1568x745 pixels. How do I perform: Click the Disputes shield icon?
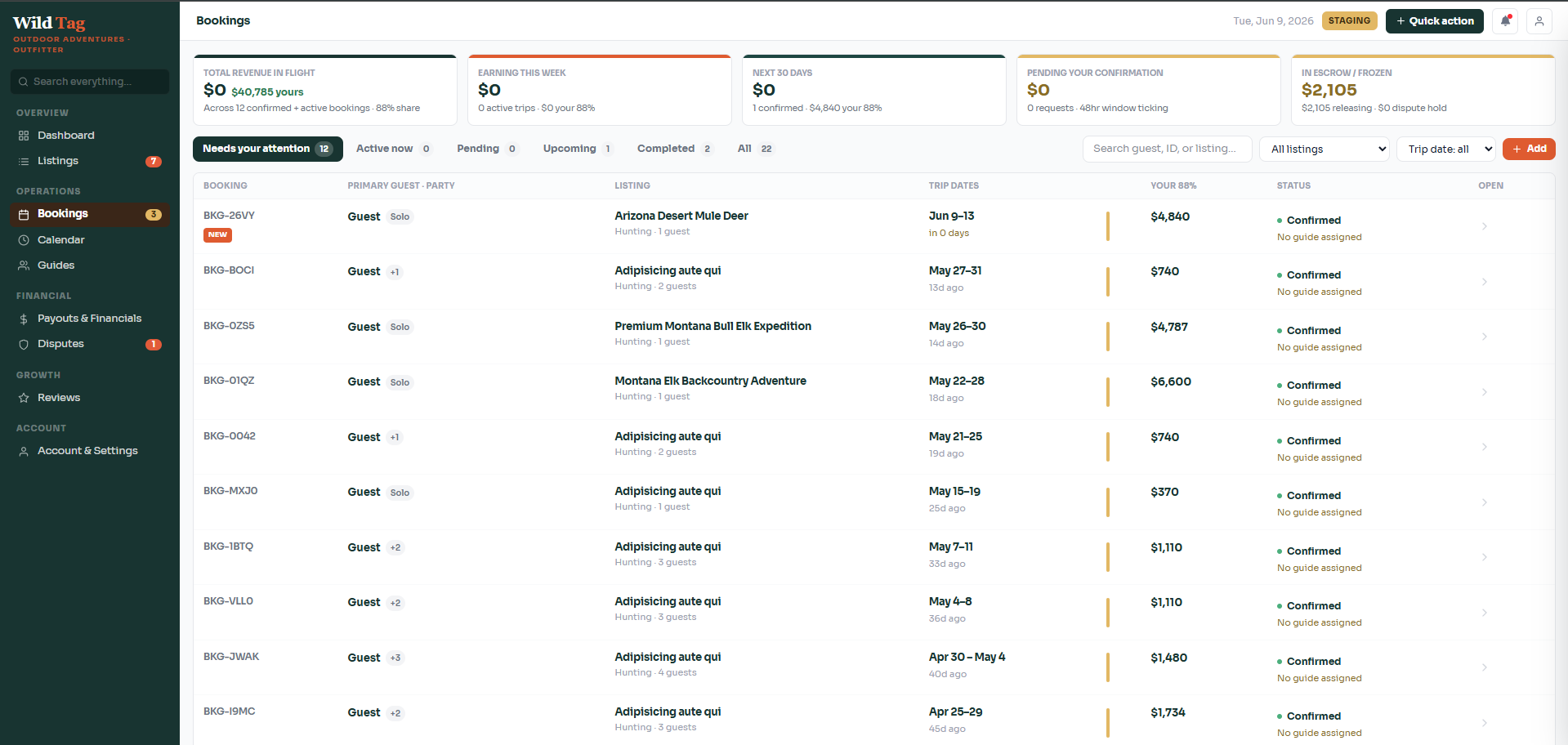[x=24, y=344]
